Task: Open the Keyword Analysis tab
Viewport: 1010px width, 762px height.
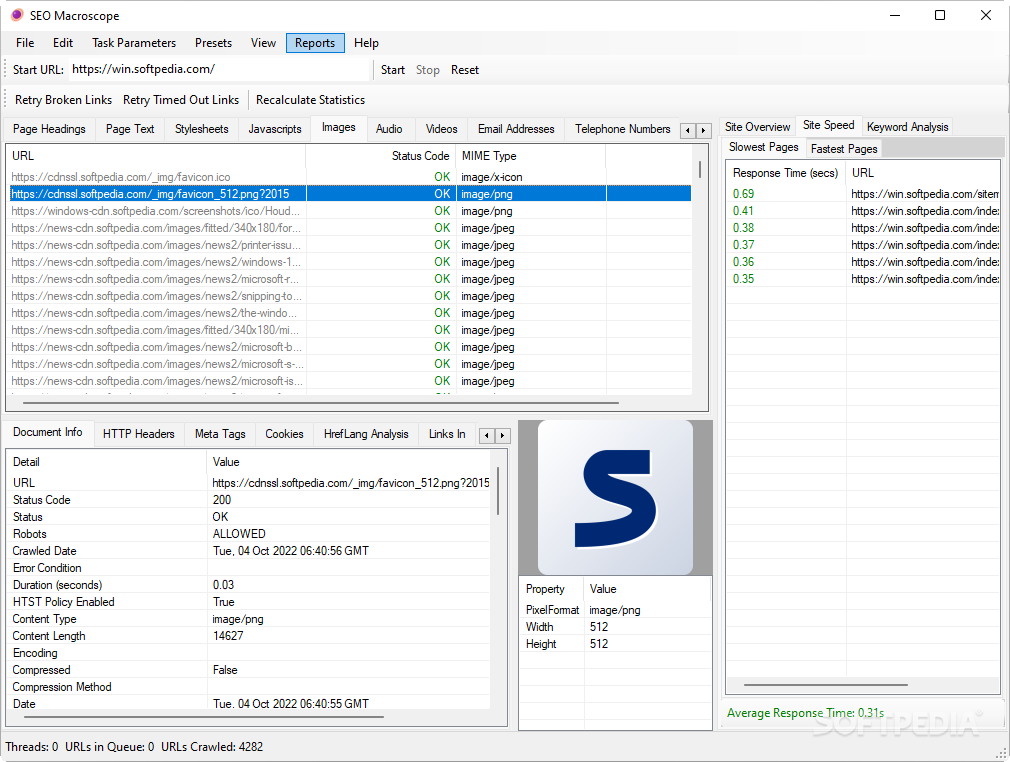Action: [x=907, y=127]
